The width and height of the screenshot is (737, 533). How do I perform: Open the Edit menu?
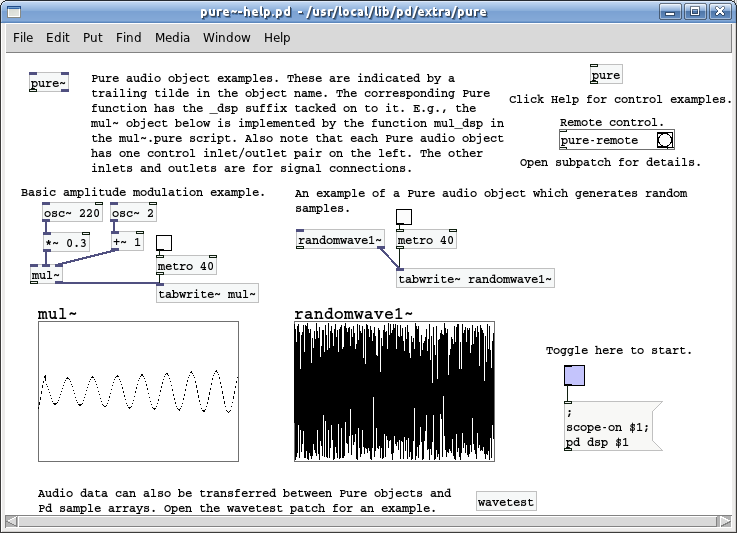(x=57, y=38)
